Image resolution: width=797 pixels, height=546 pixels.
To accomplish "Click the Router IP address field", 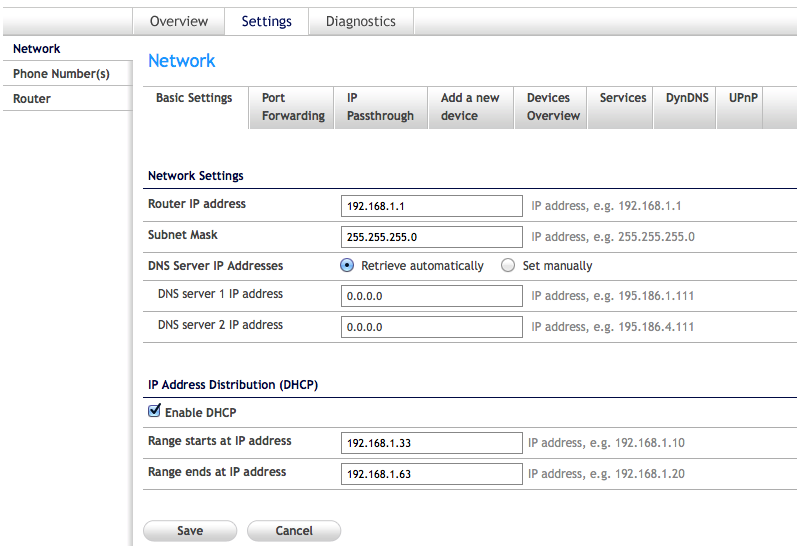I will coord(431,206).
